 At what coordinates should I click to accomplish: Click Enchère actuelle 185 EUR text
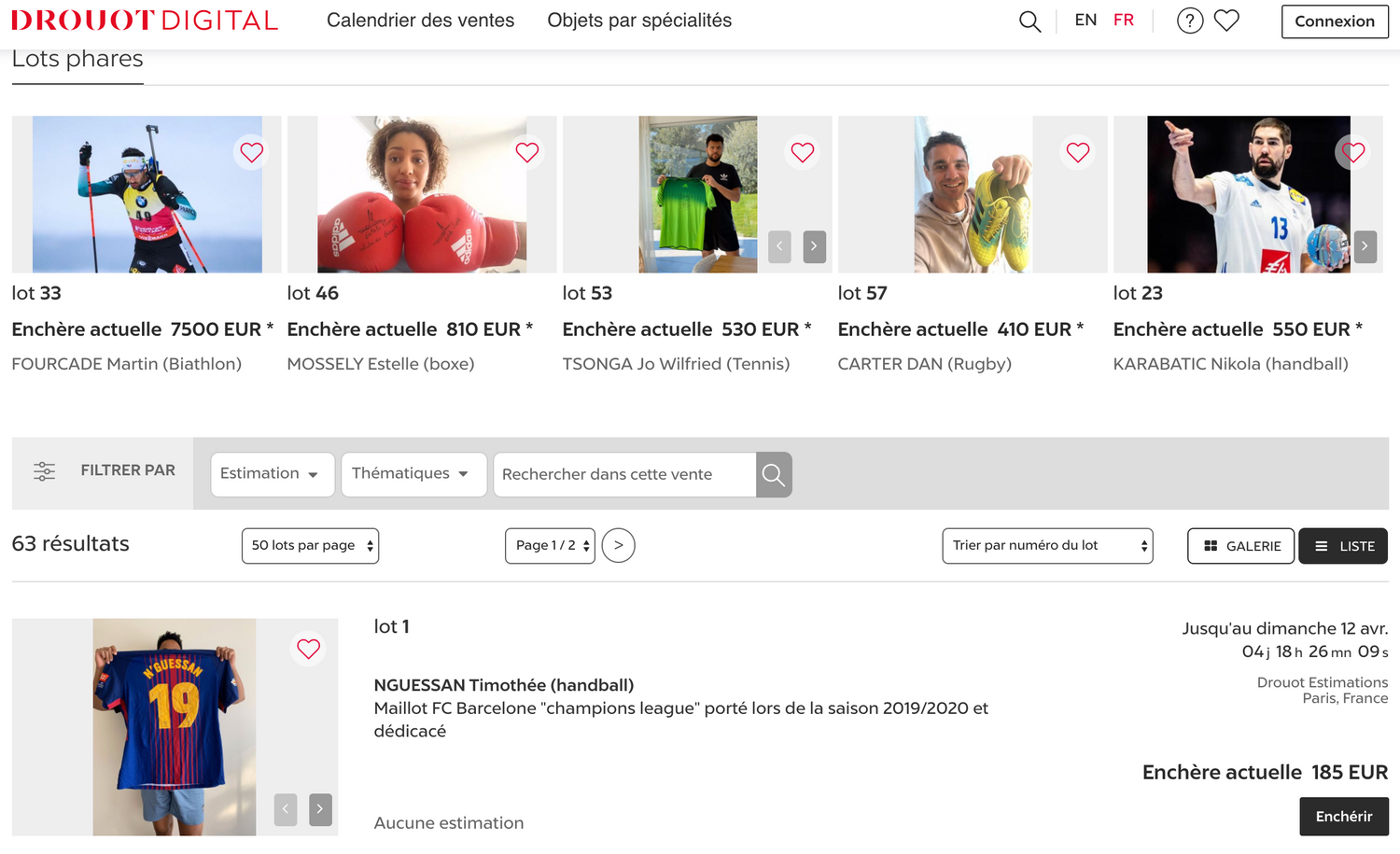pyautogui.click(x=1266, y=772)
